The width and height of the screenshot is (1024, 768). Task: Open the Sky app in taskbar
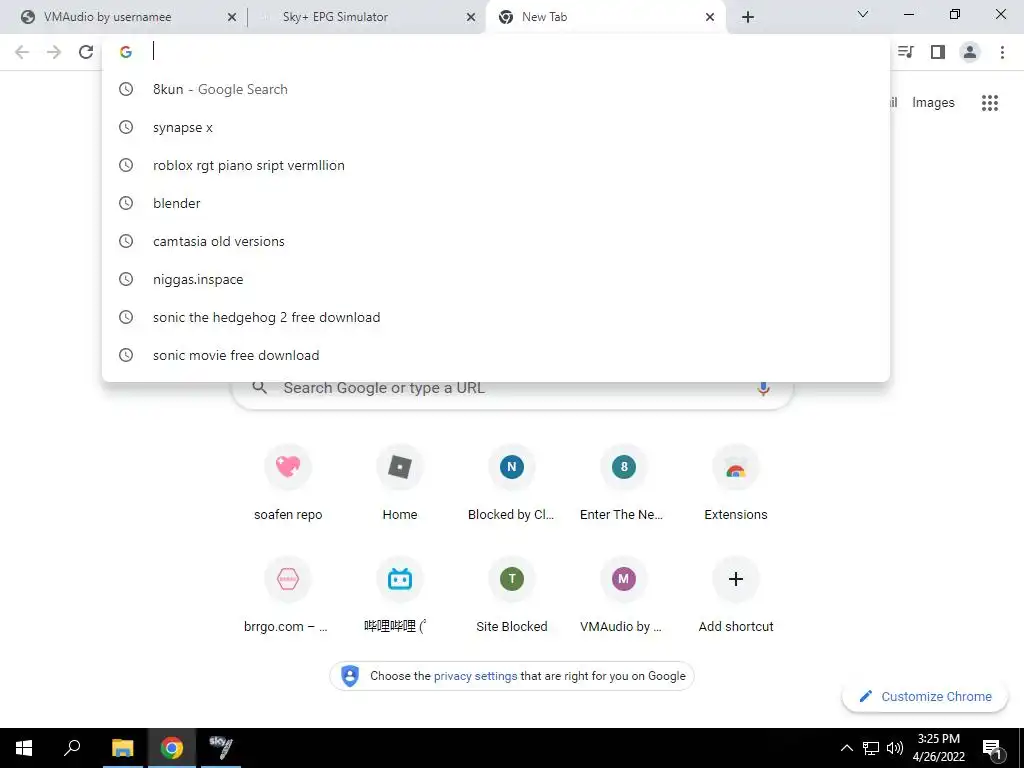221,748
